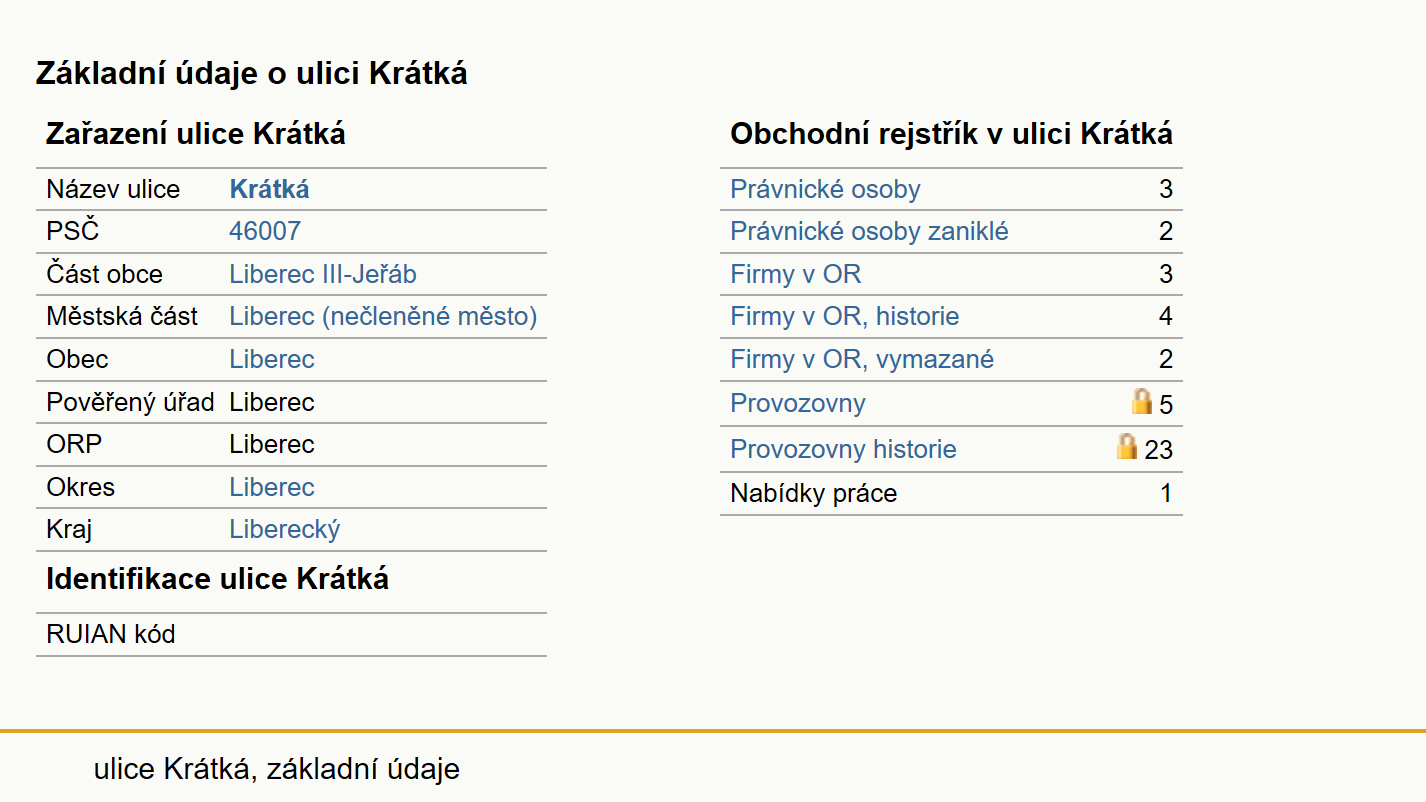Open Liberec (nečleněné město) link
The height and width of the screenshot is (802, 1426).
click(x=383, y=317)
